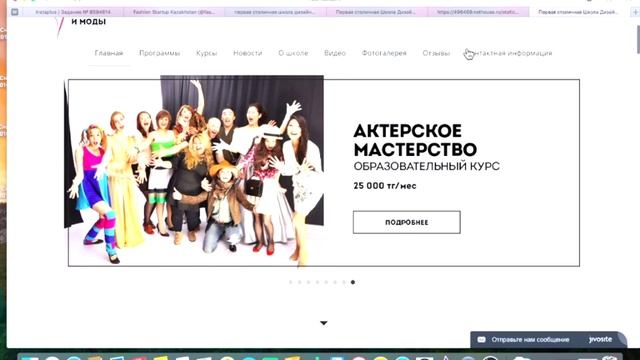Image resolution: width=640 pixels, height=360 pixels.
Task: Open a new browser tab with plus
Action: 635,12
